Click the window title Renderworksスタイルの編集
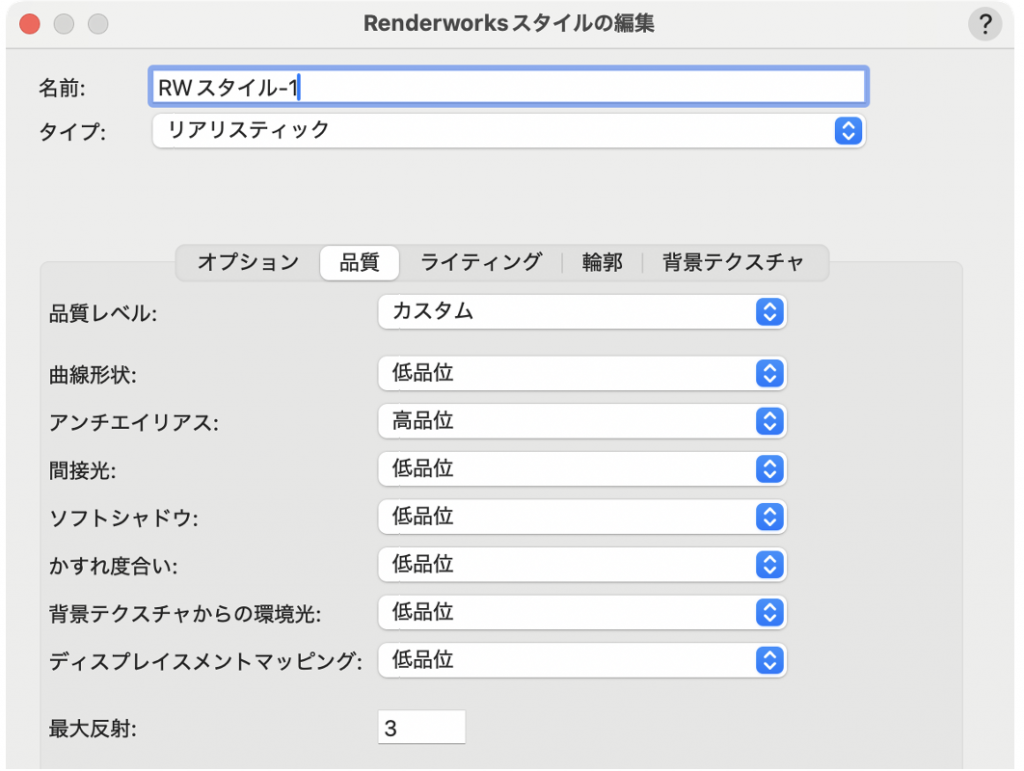This screenshot has width=1024, height=771. (x=509, y=24)
